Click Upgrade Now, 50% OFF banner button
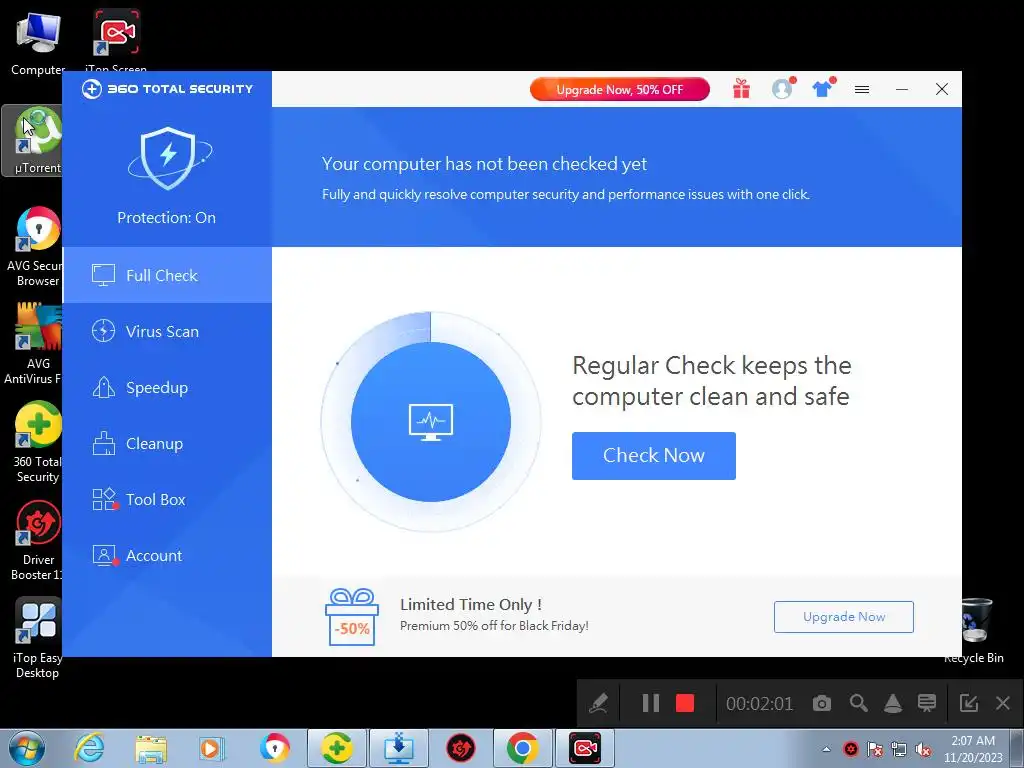 pos(620,89)
